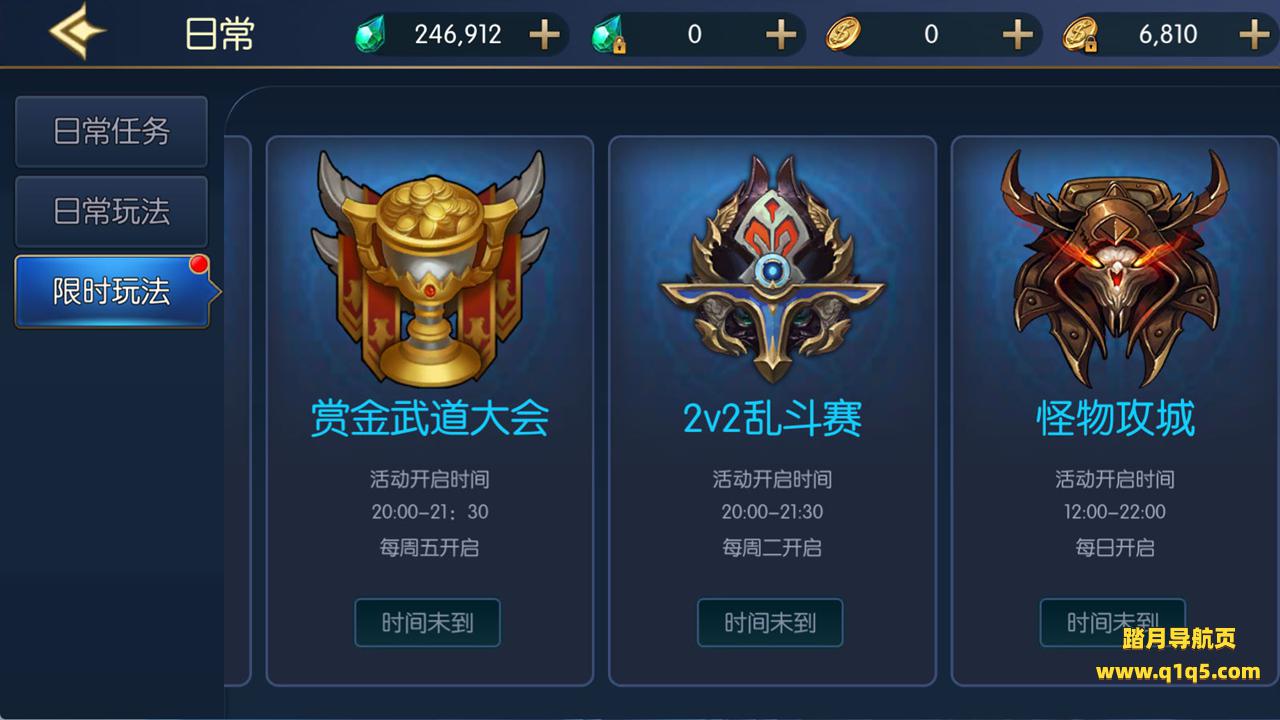Screen dimensions: 1280x720
Task: Switch to the 日常玩法 tab
Action: (x=111, y=211)
